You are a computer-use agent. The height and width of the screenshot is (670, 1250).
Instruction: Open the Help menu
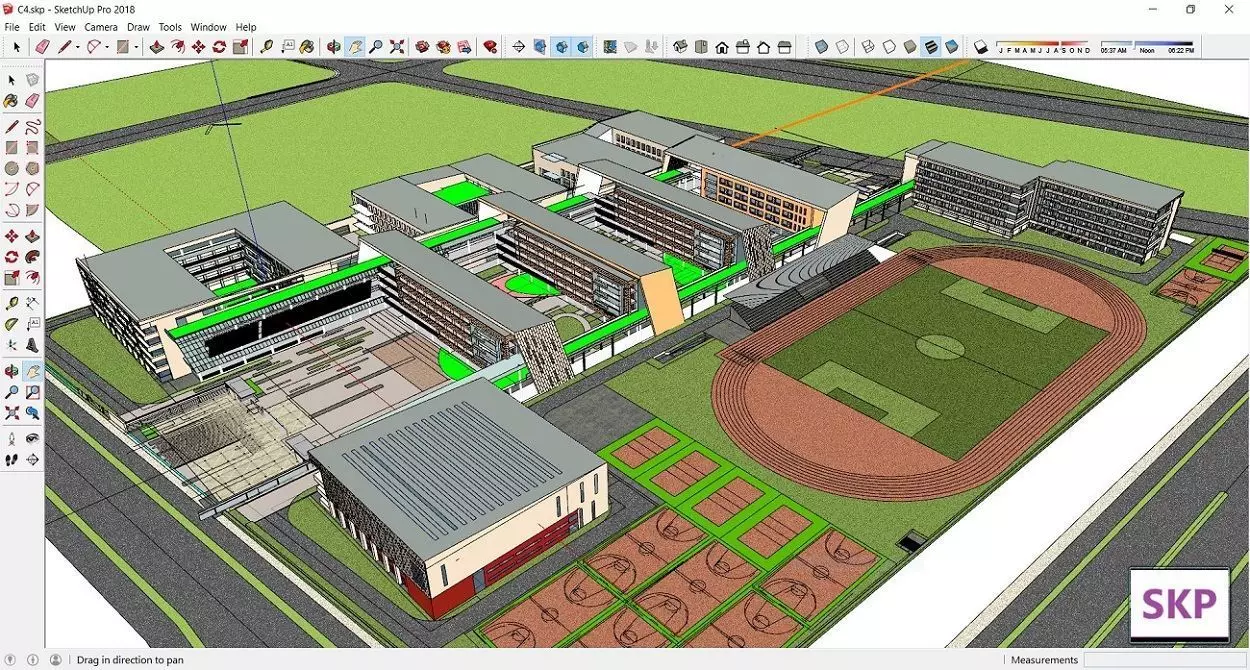tap(246, 27)
